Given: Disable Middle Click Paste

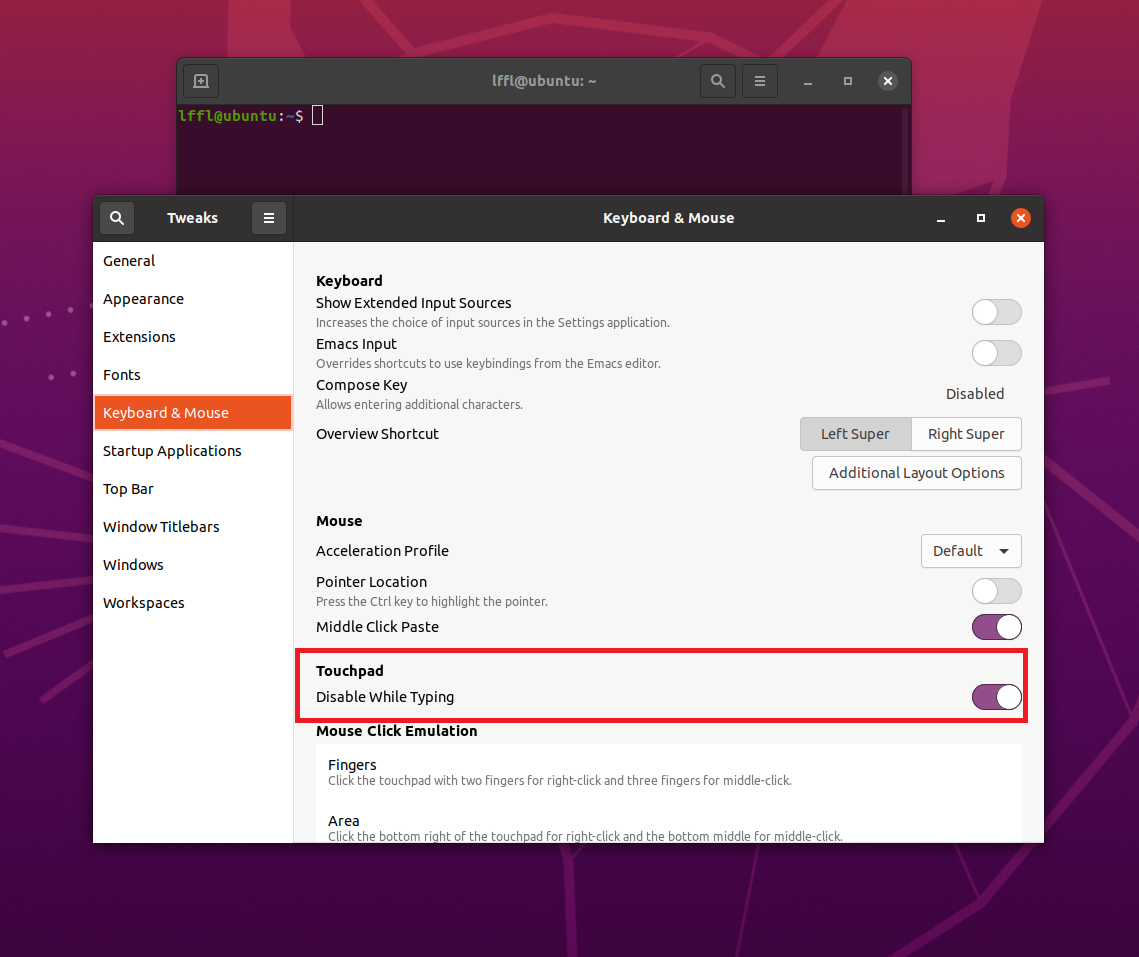Looking at the screenshot, I should point(996,627).
